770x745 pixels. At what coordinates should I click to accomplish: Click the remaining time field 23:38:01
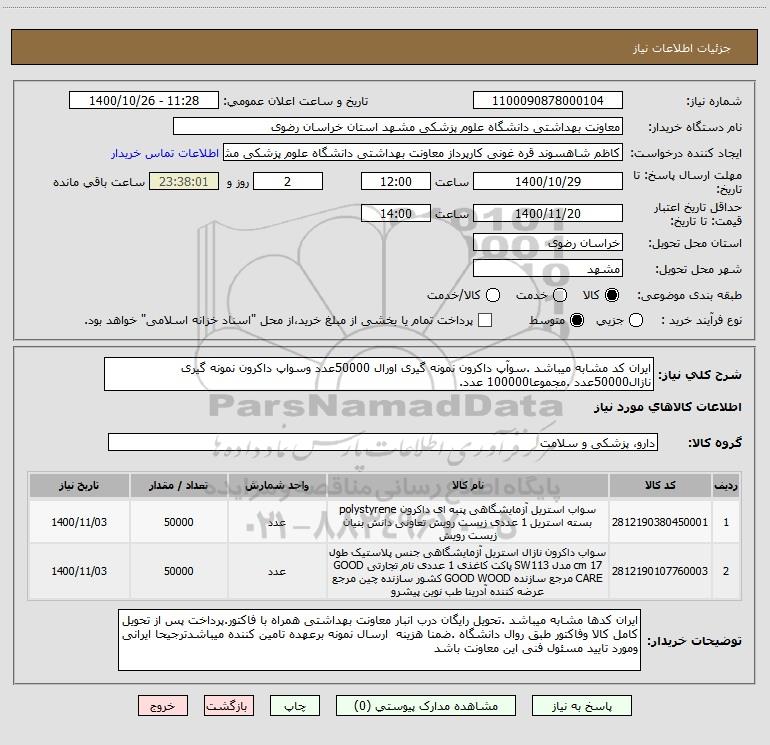[x=184, y=181]
